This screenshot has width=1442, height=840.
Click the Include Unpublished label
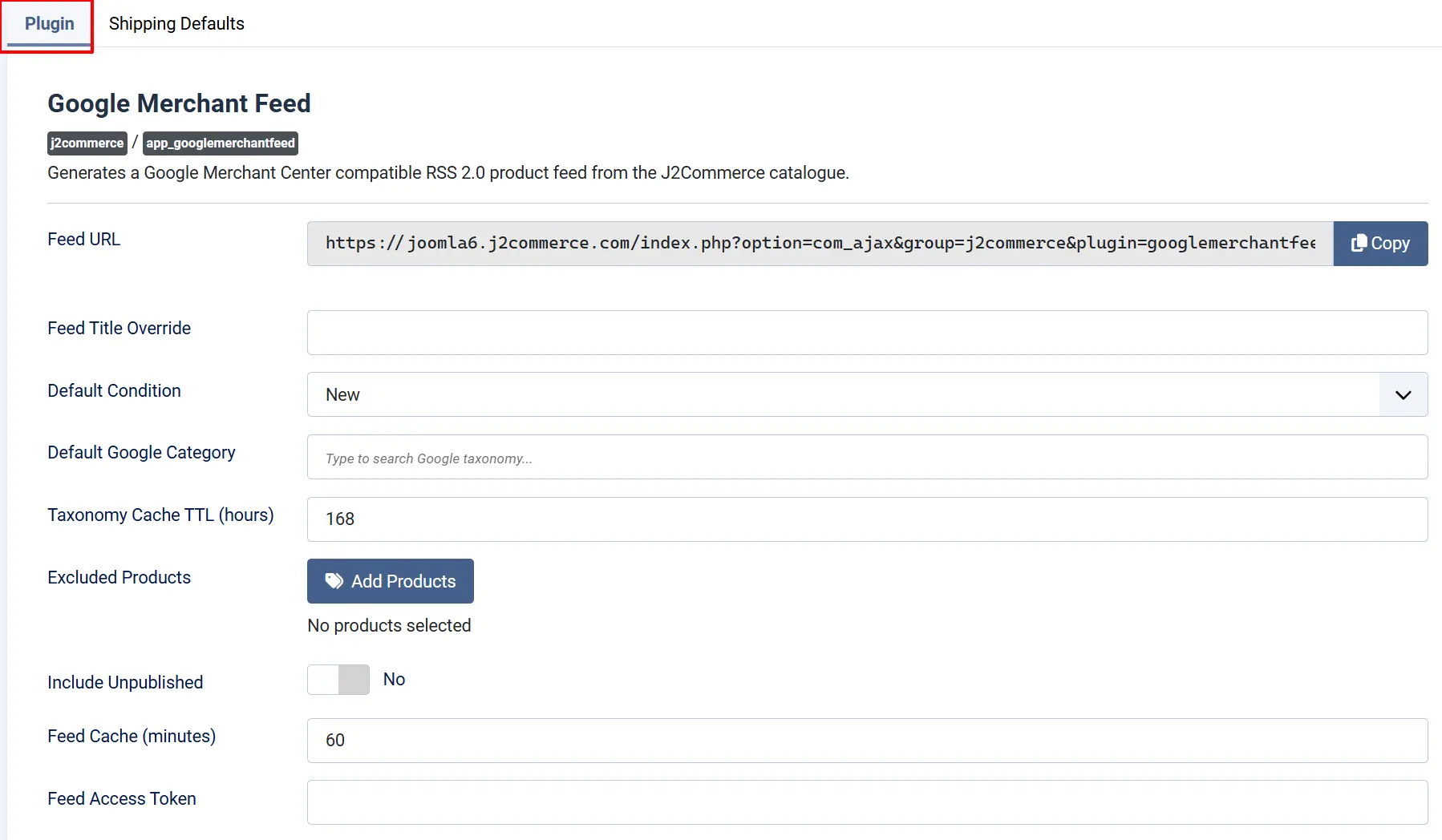coord(125,682)
